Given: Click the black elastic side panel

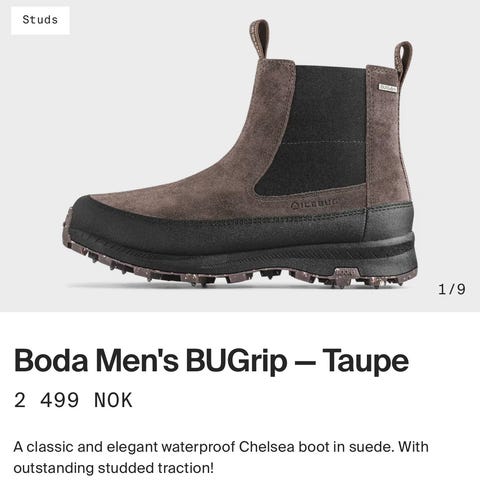Looking at the screenshot, I should (313, 130).
